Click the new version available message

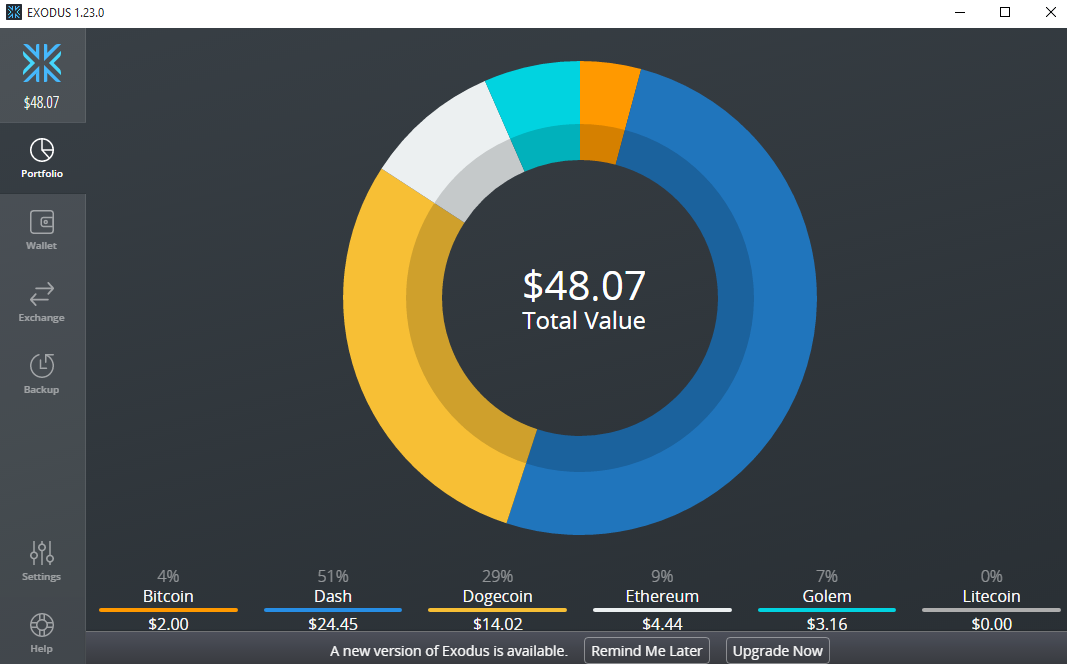click(x=448, y=651)
